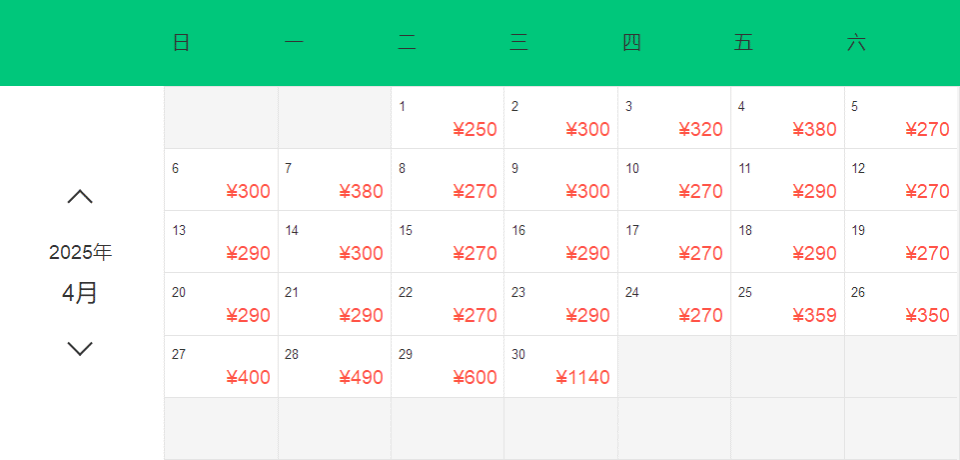The width and height of the screenshot is (960, 460).
Task: Choose April 28 priced ¥490
Action: click(x=334, y=366)
